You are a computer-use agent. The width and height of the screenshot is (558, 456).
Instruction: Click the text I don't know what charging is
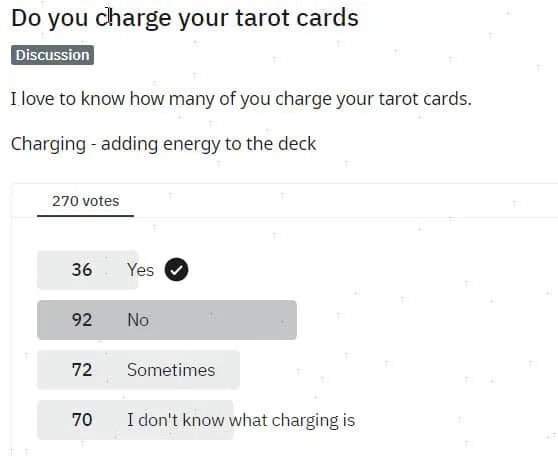pyautogui.click(x=241, y=420)
